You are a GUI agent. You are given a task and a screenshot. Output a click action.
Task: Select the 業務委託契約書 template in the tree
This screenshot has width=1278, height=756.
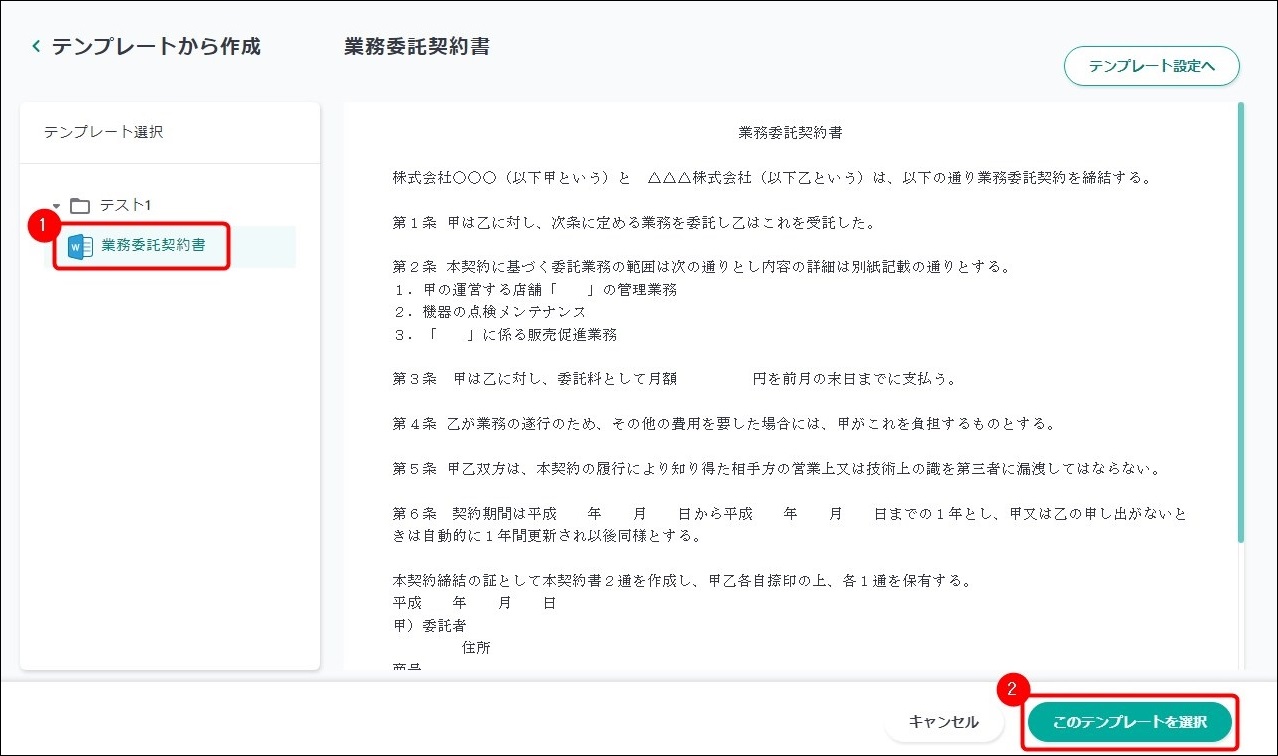[153, 245]
